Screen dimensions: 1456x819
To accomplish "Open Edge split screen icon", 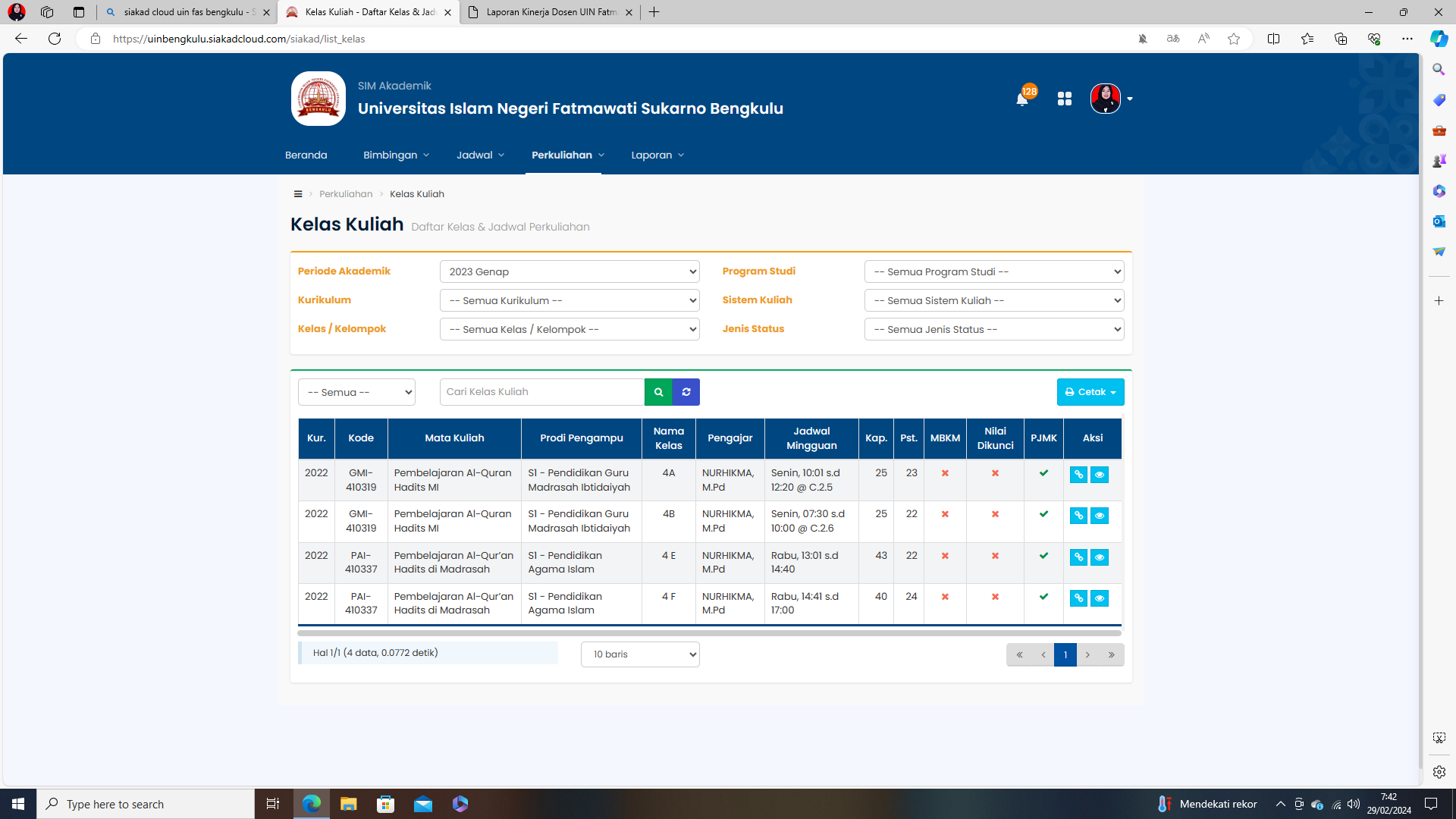I will (x=1273, y=39).
